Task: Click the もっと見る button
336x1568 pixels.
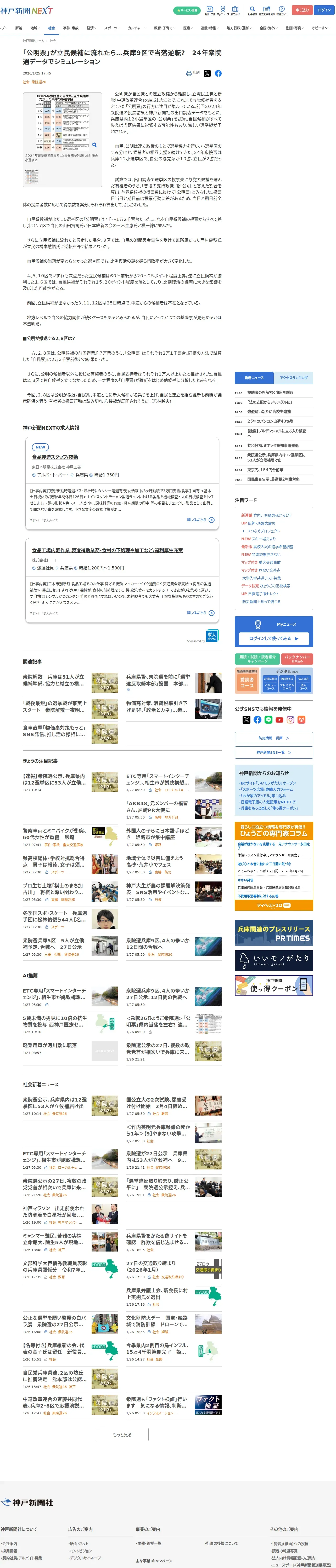Action: (x=122, y=1435)
